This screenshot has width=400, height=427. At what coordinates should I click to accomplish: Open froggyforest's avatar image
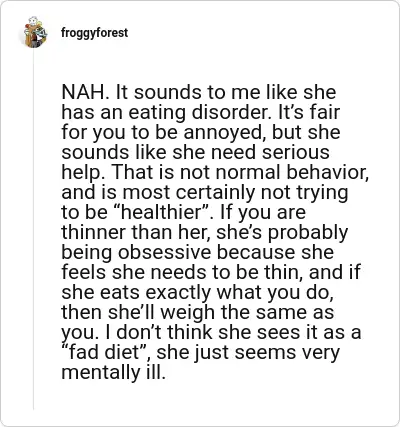[x=35, y=32]
